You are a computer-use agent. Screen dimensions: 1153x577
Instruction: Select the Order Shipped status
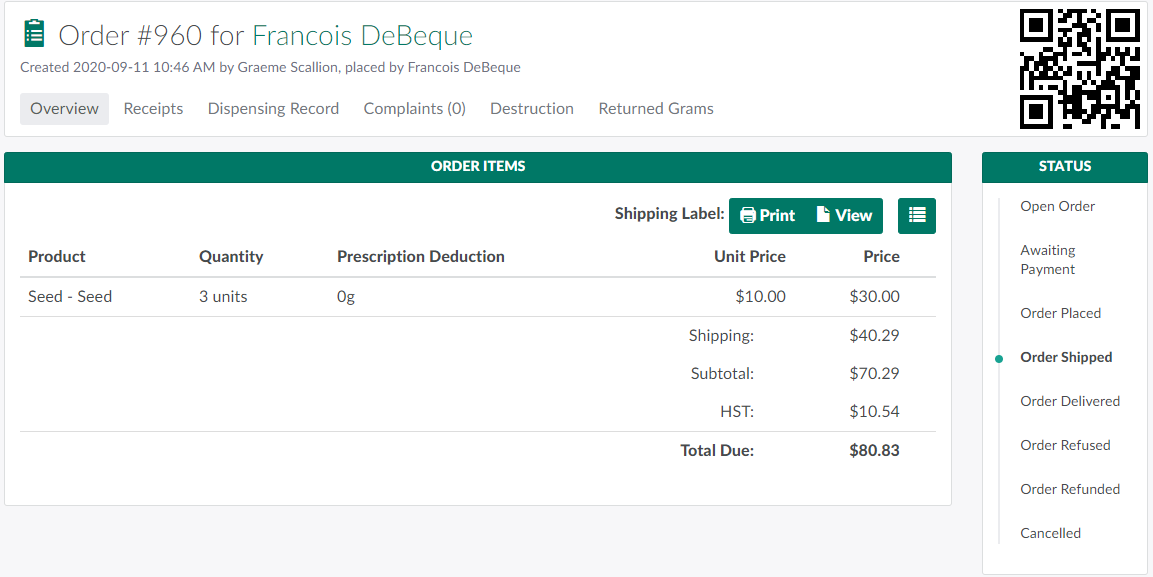(1066, 357)
